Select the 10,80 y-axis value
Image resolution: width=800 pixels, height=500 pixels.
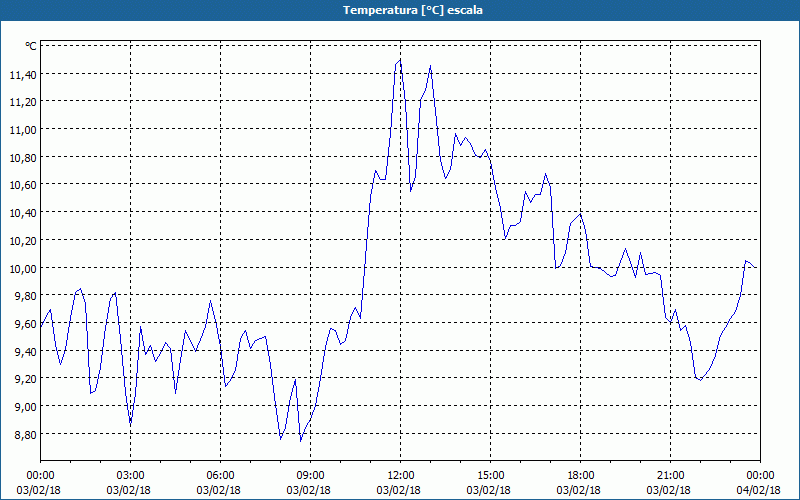pyautogui.click(x=23, y=158)
